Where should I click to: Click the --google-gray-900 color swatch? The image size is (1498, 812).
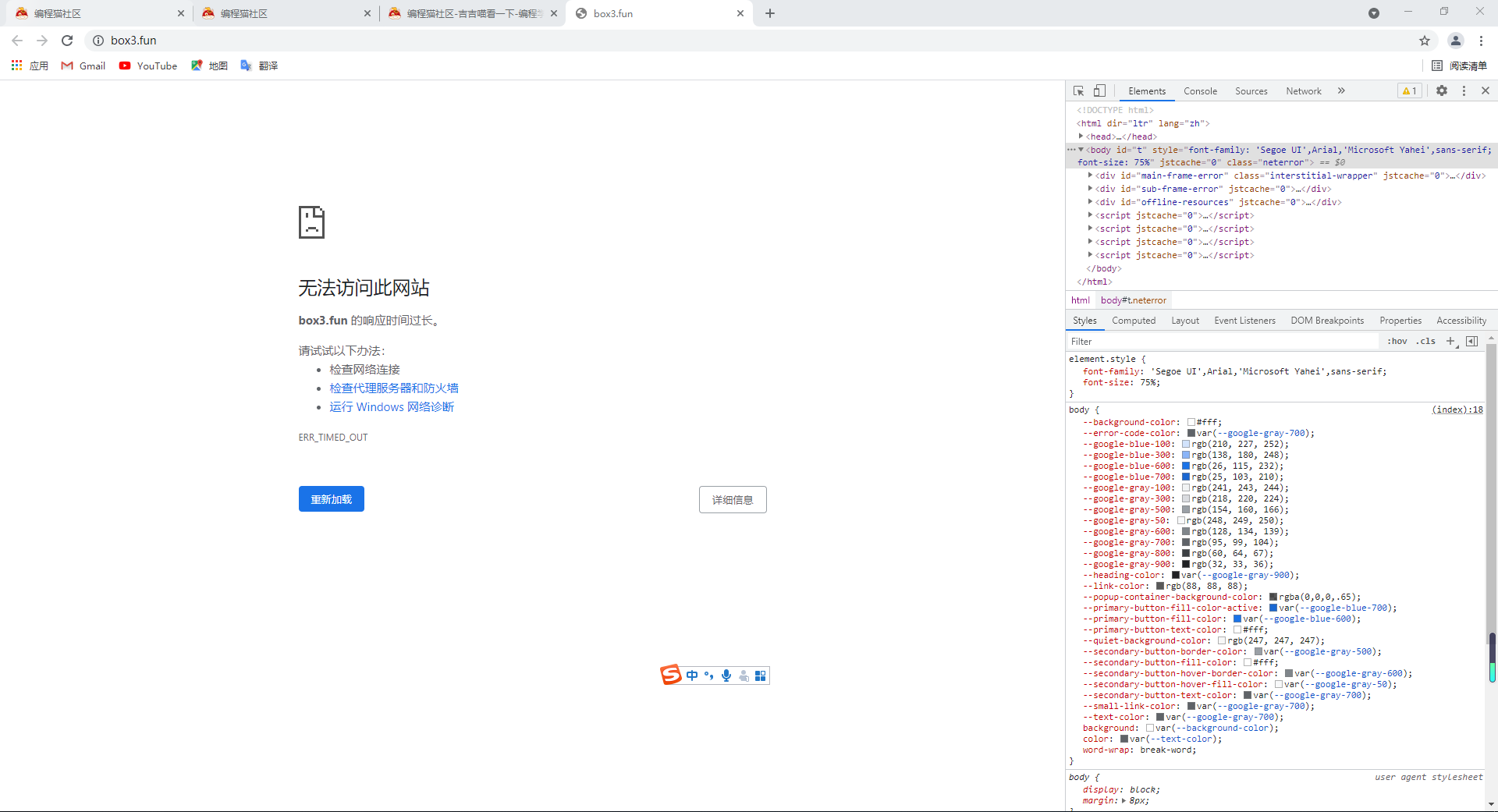[1186, 565]
